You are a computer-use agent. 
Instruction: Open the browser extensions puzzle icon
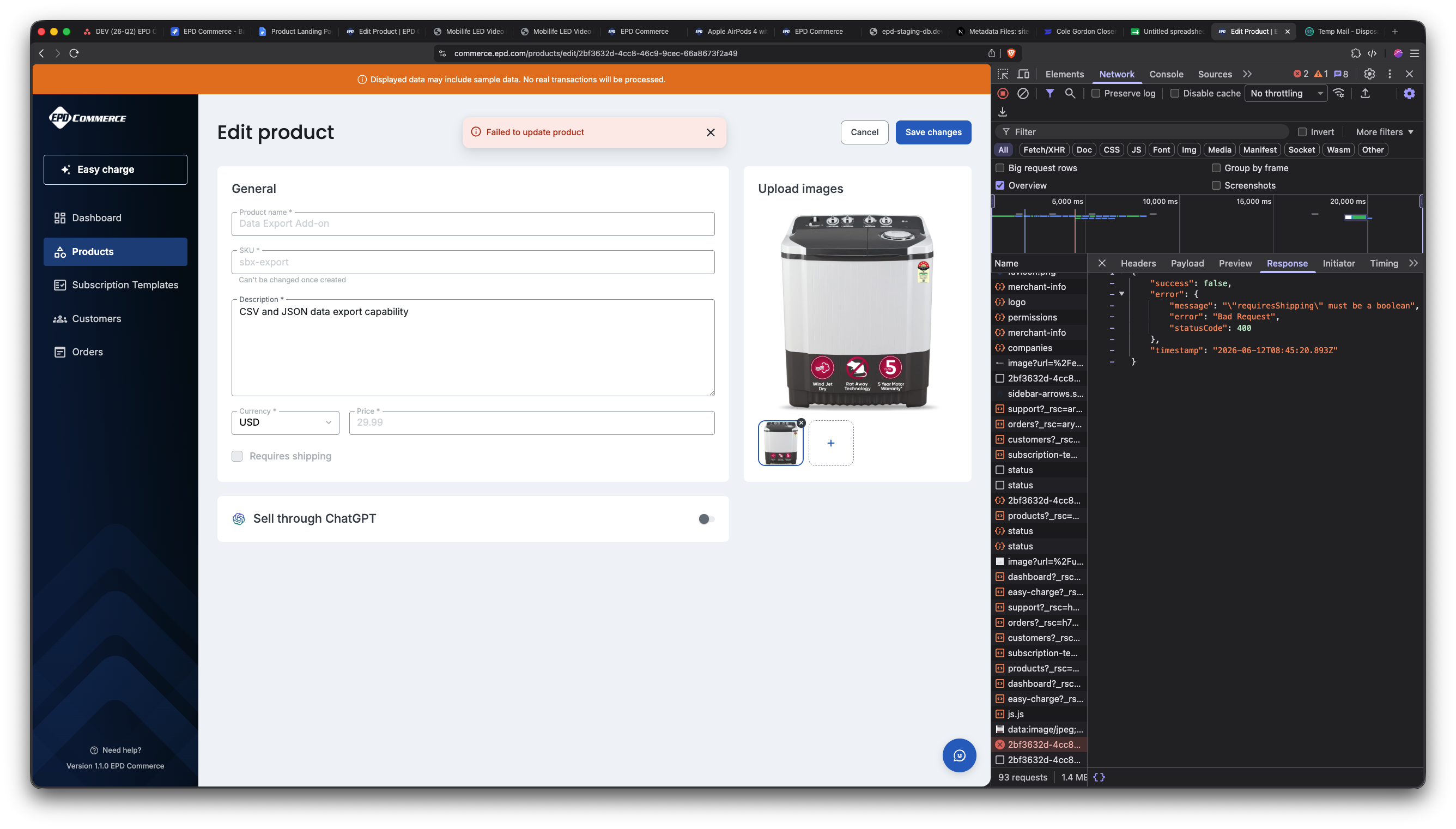(1355, 53)
